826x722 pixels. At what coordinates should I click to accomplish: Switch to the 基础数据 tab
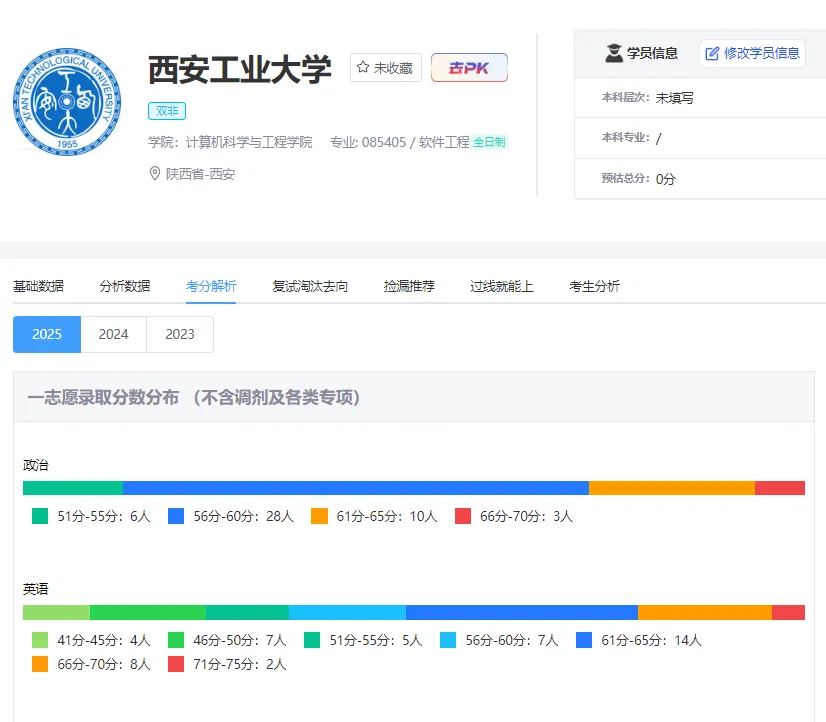[x=38, y=286]
